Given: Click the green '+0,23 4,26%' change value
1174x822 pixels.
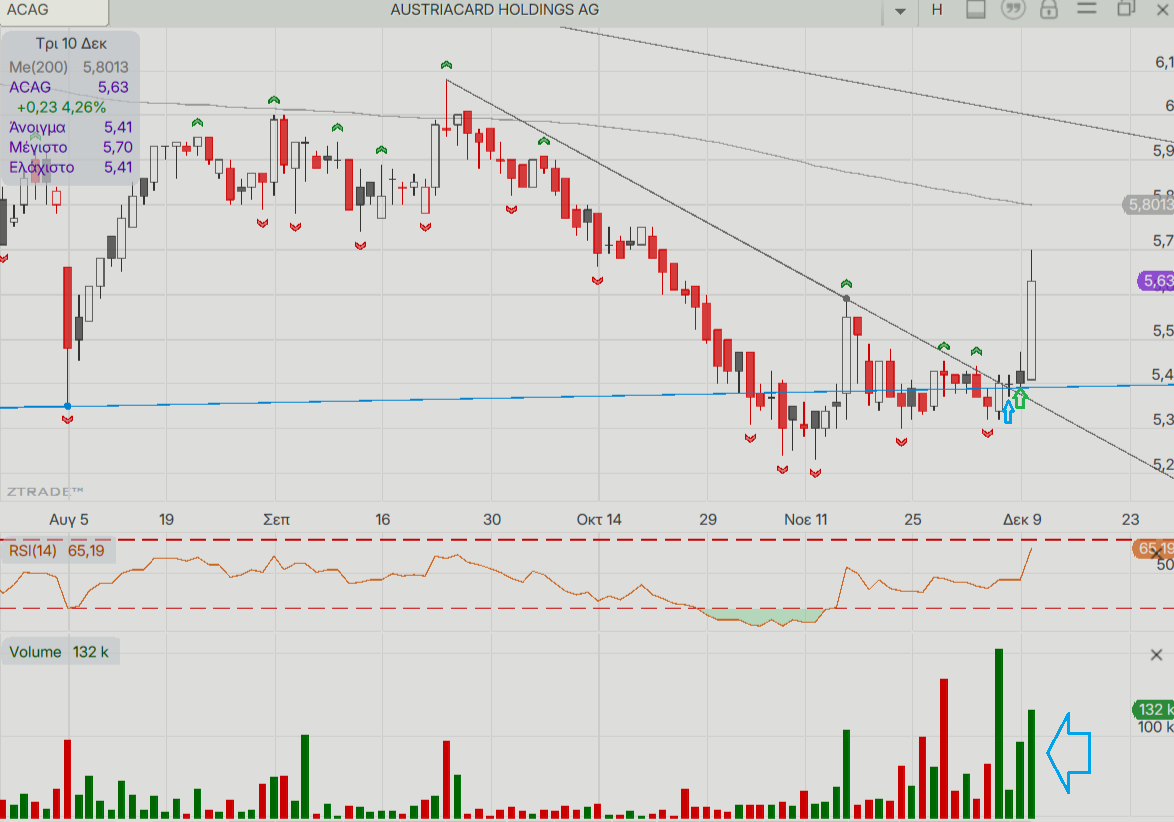Looking at the screenshot, I should point(61,107).
